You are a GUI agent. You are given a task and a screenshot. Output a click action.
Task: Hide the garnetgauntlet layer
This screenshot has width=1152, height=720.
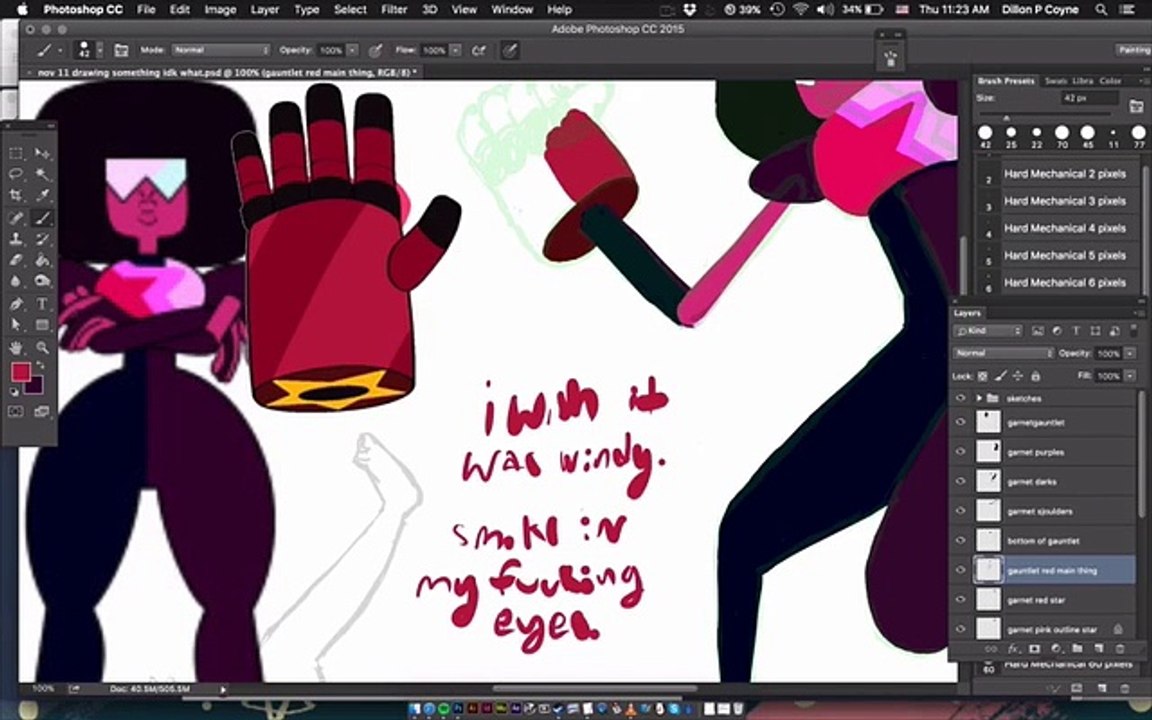(960, 422)
